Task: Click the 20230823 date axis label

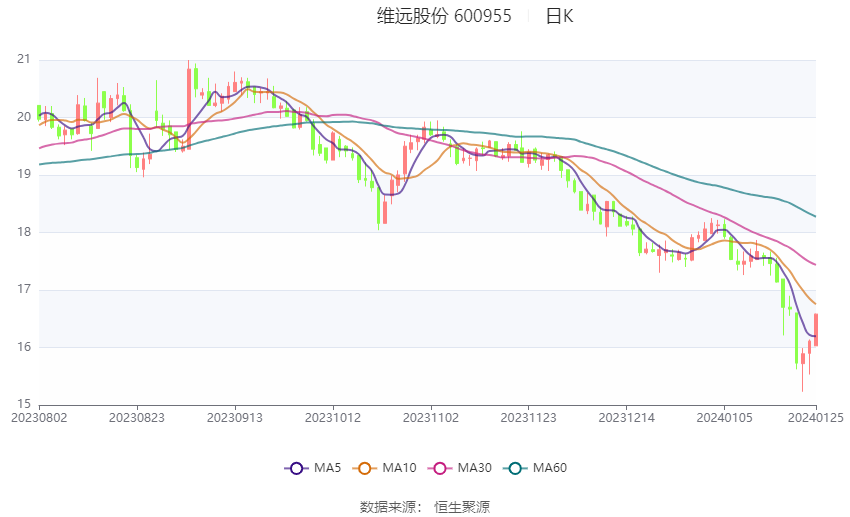Action: [x=137, y=418]
